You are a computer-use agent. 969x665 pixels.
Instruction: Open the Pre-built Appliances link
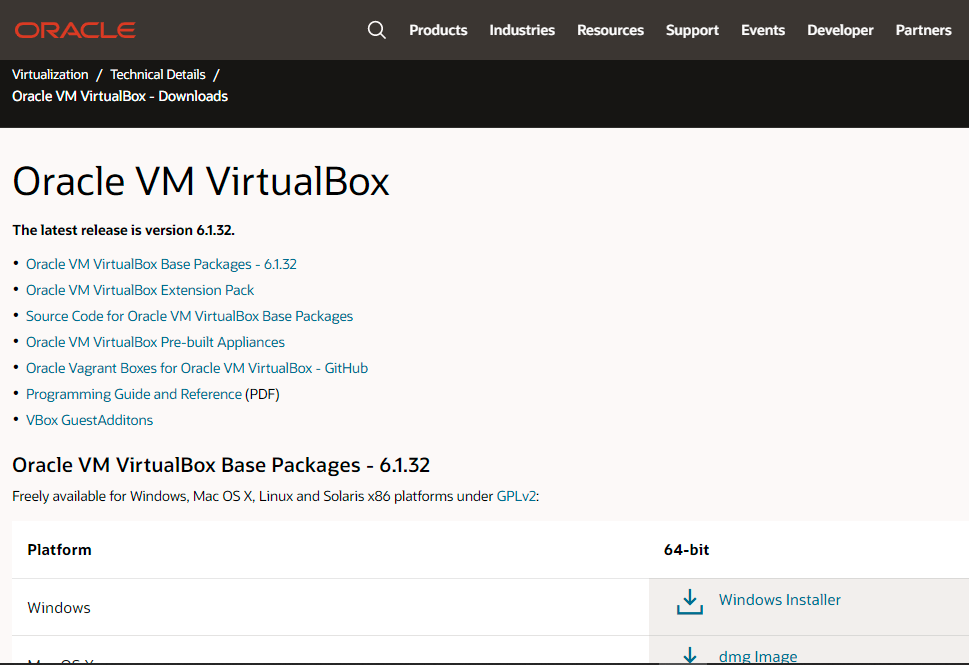coord(155,342)
